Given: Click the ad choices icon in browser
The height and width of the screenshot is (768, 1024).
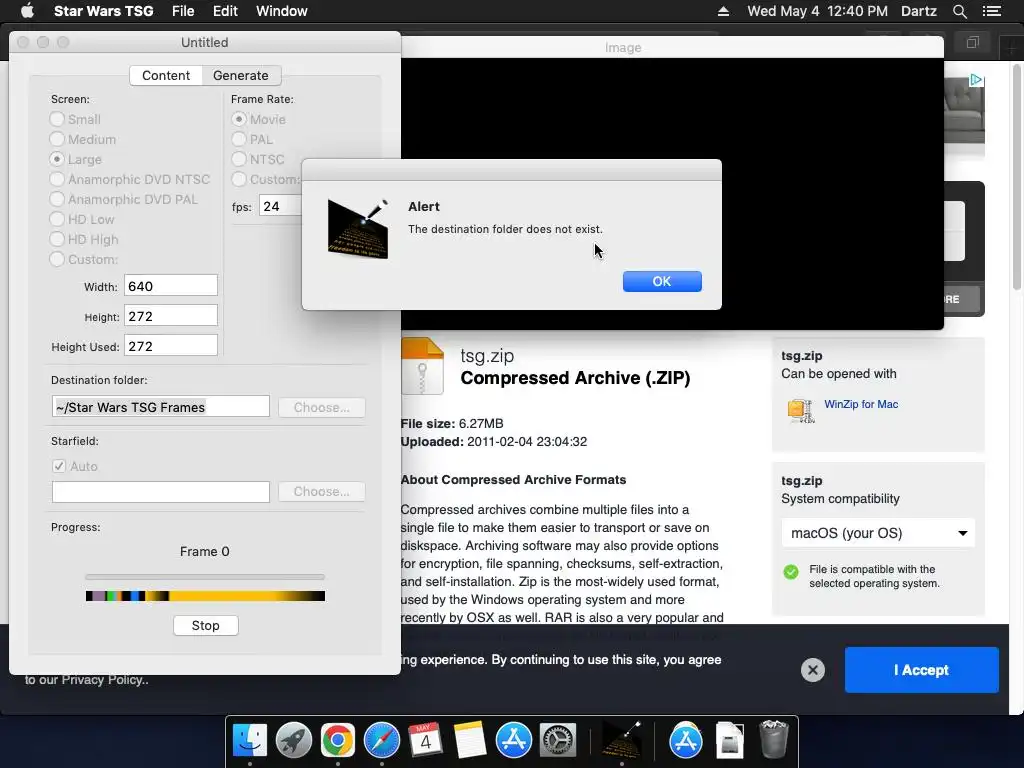Looking at the screenshot, I should 976,80.
